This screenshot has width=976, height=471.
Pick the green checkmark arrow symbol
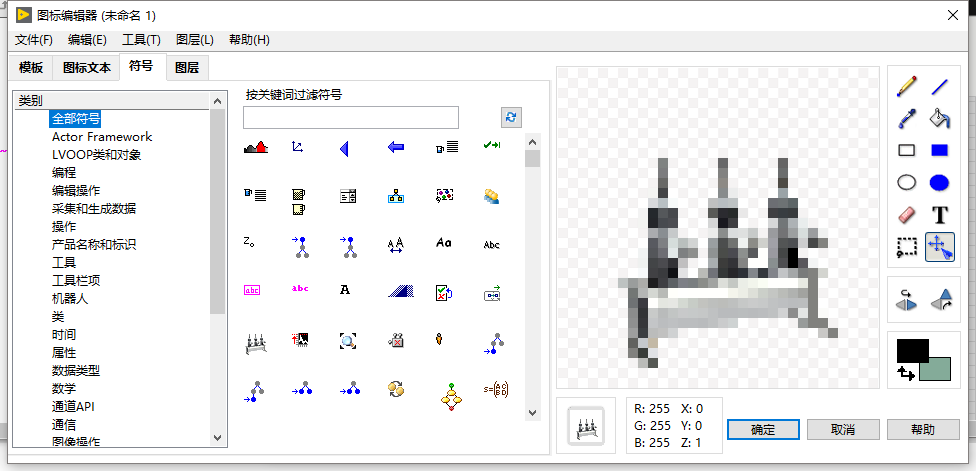click(492, 145)
